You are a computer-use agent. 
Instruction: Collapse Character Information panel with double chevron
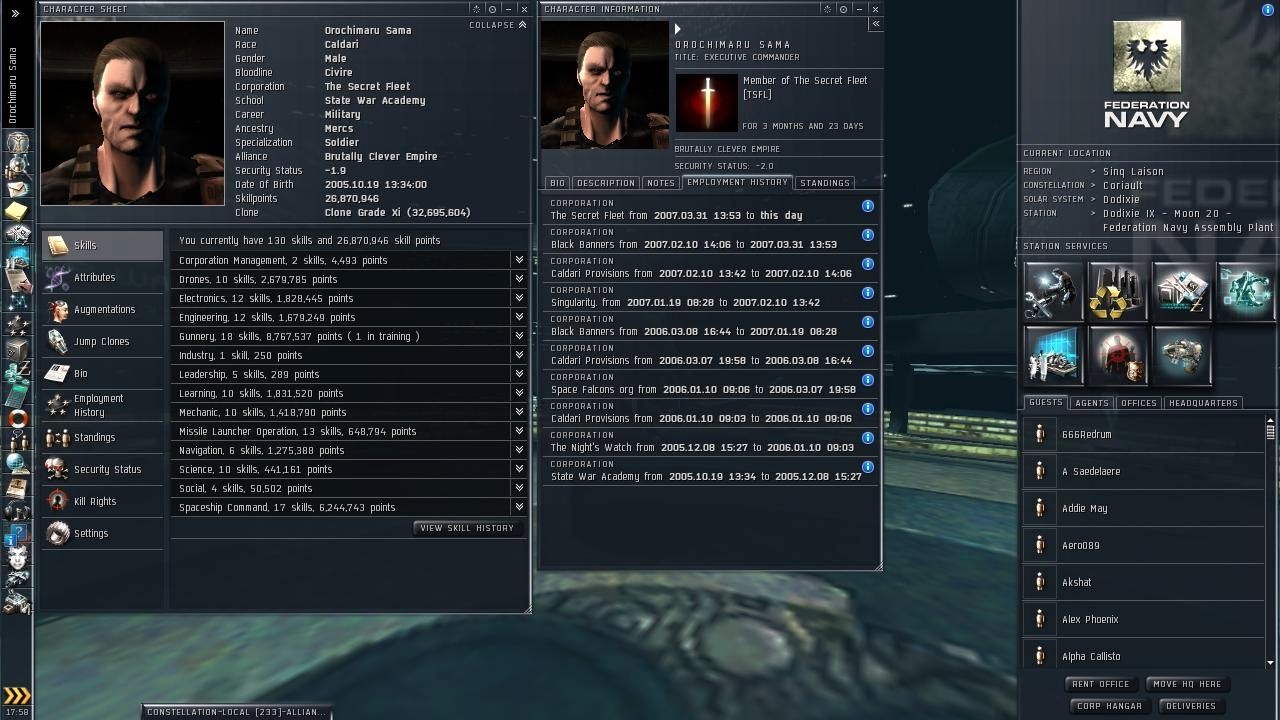pyautogui.click(x=876, y=24)
